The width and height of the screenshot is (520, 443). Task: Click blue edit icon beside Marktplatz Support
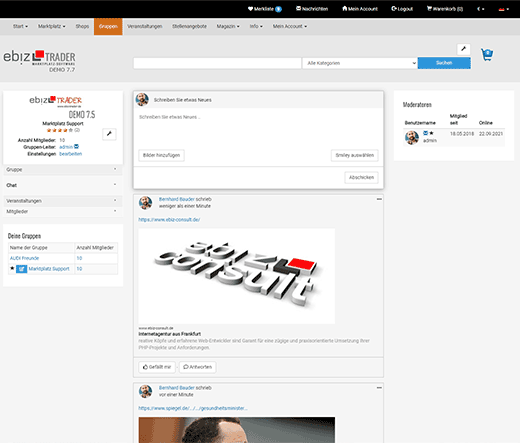point(21,269)
